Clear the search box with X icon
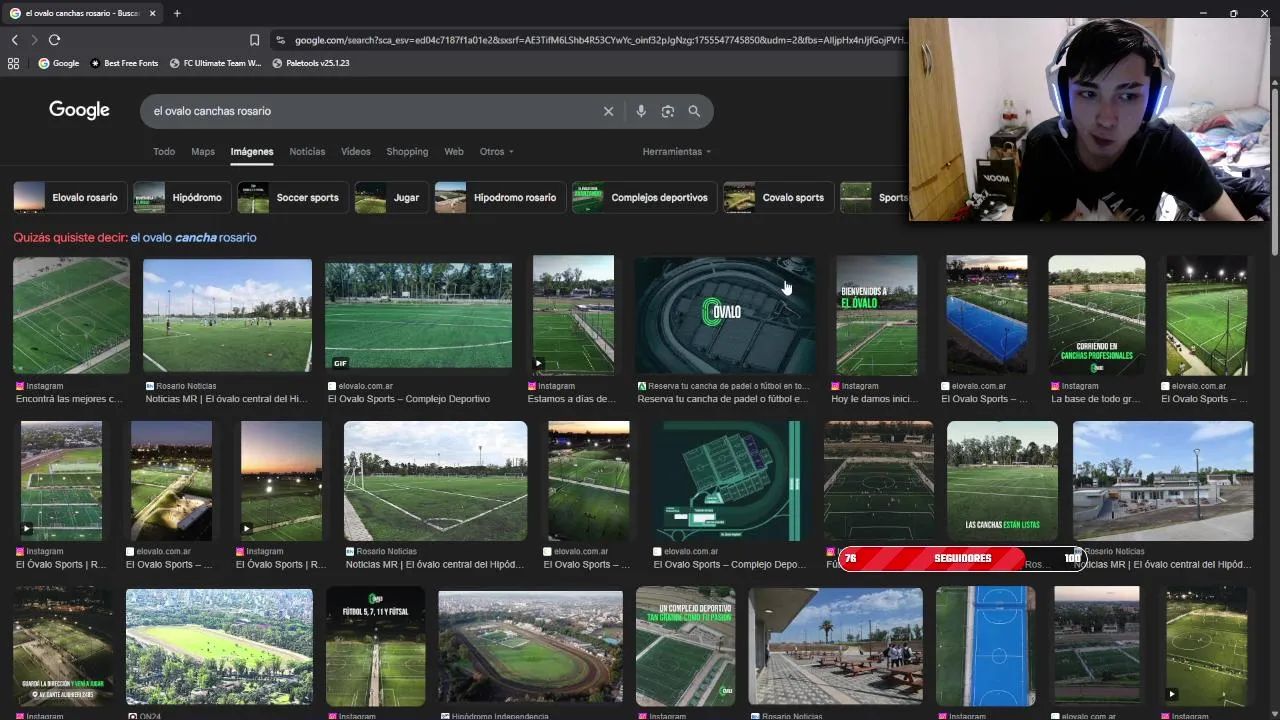 (608, 111)
